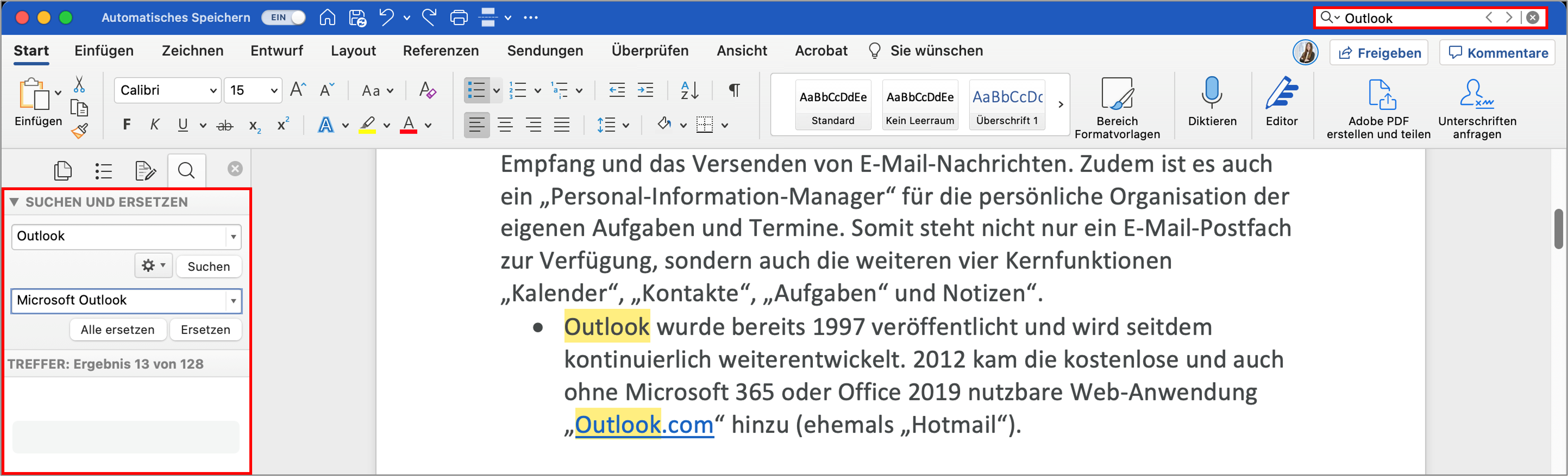Select the Überschrift 1 style
Image resolution: width=1568 pixels, height=476 pixels.
[x=1007, y=104]
